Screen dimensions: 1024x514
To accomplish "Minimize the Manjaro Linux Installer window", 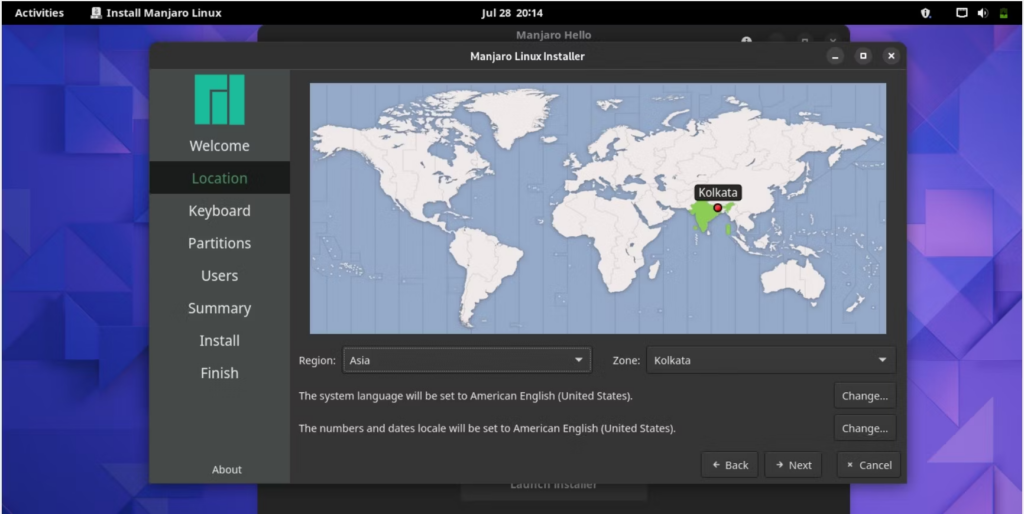I will point(835,56).
